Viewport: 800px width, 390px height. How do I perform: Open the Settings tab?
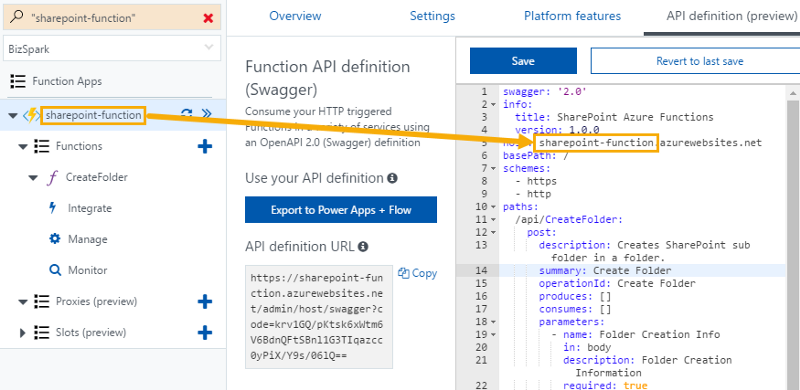coord(432,16)
